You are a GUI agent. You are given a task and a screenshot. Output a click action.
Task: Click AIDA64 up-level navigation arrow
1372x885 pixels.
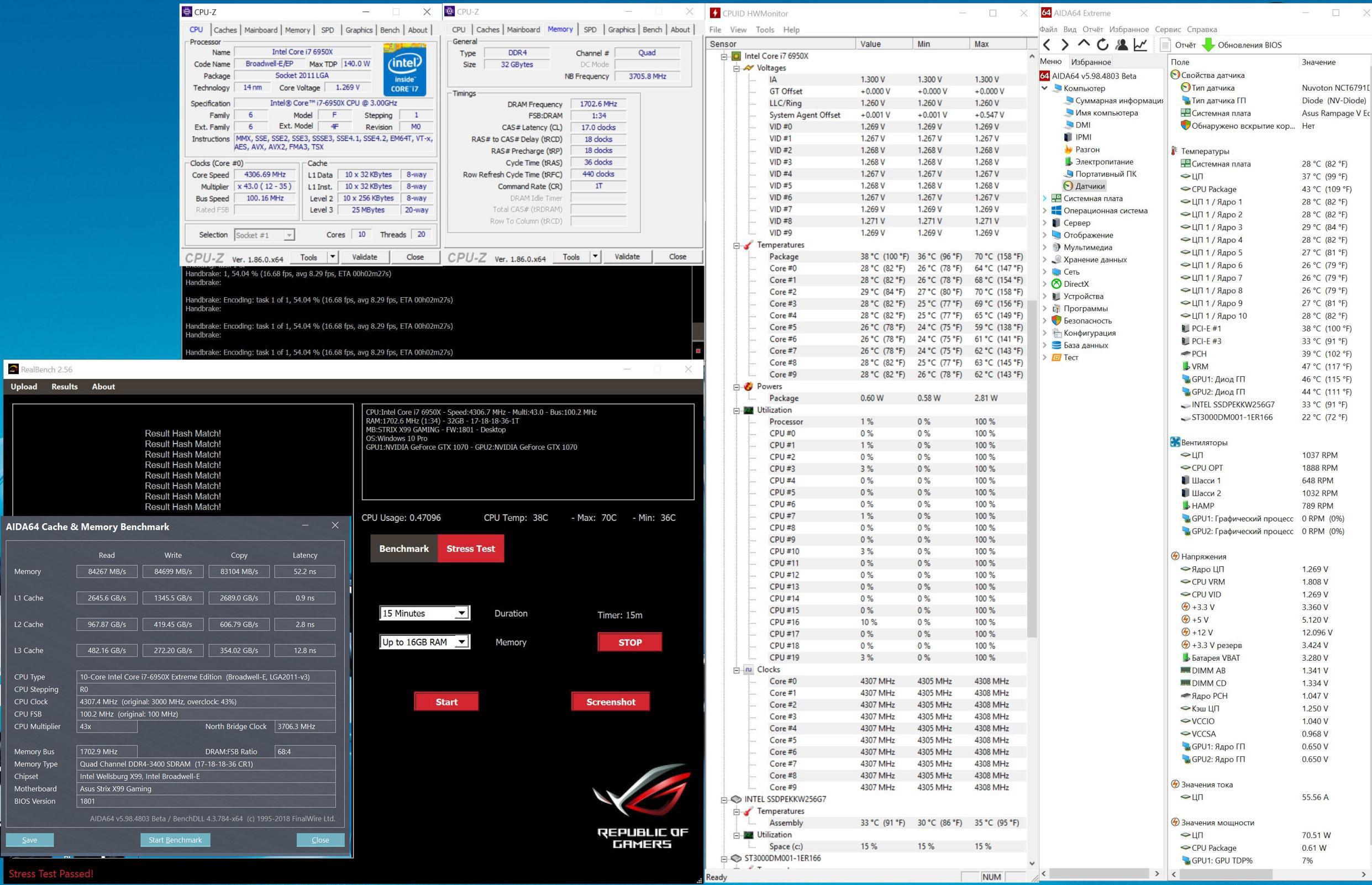tap(1084, 44)
